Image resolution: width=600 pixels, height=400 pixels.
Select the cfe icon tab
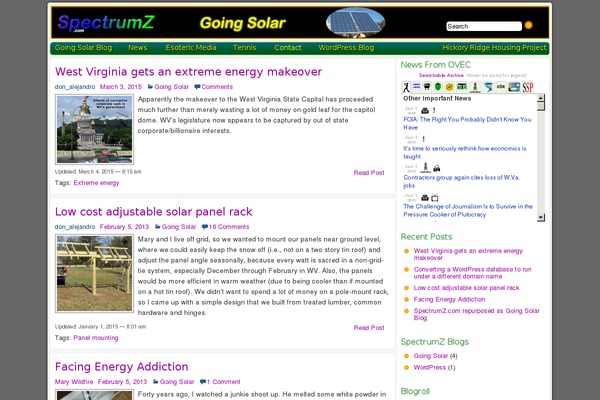point(501,87)
